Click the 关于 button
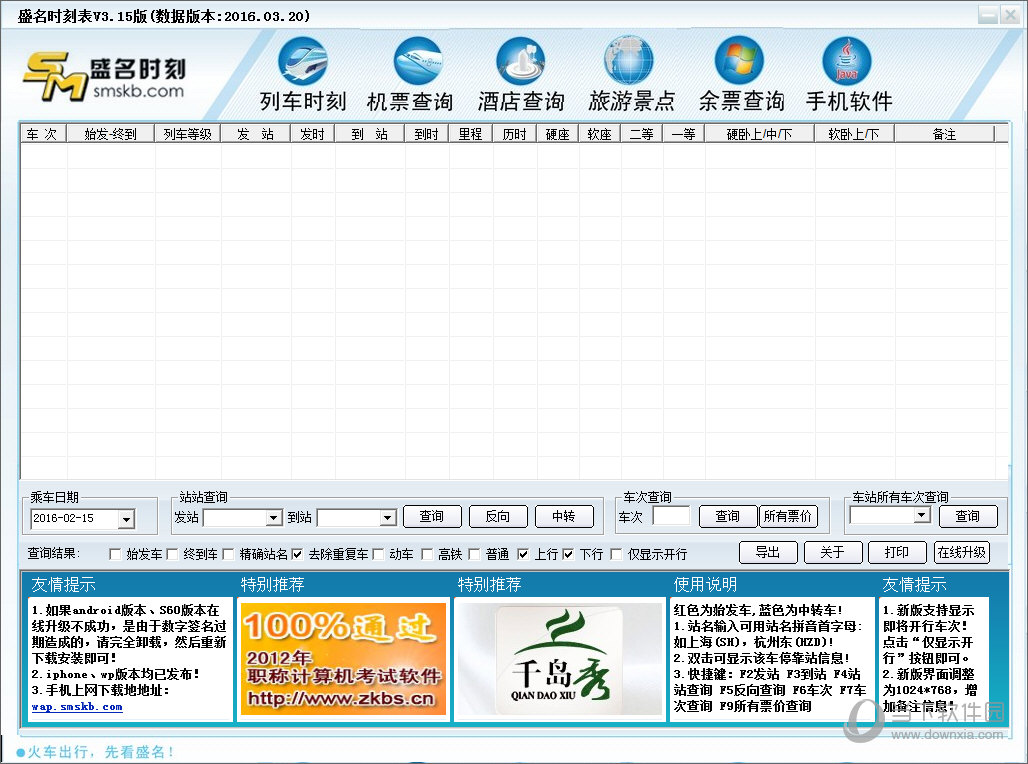Image resolution: width=1028 pixels, height=764 pixels. (x=833, y=552)
